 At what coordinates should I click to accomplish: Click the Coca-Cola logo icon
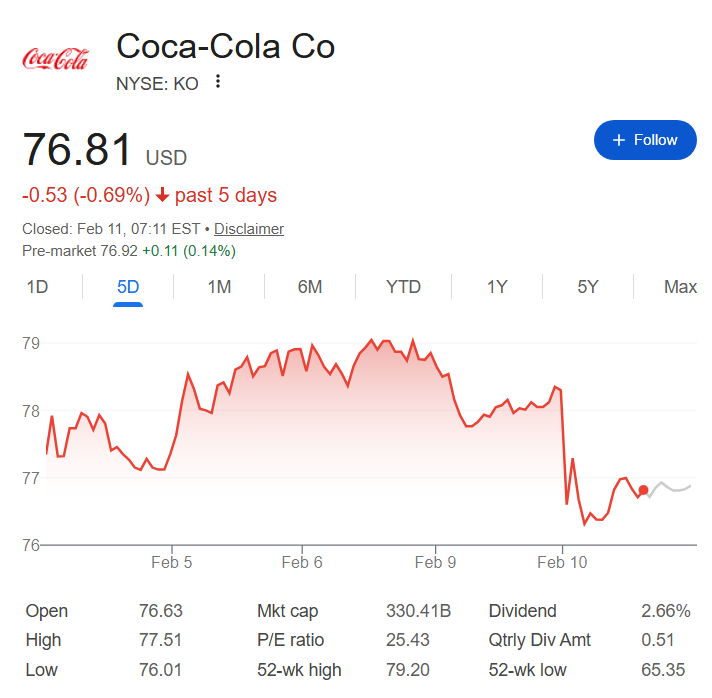coord(55,60)
